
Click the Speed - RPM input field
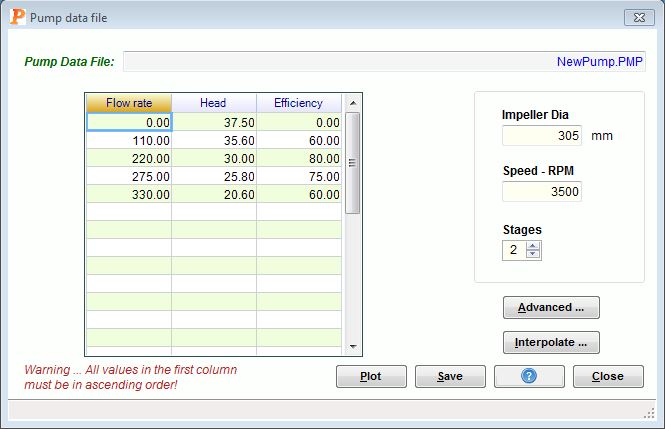click(x=542, y=192)
